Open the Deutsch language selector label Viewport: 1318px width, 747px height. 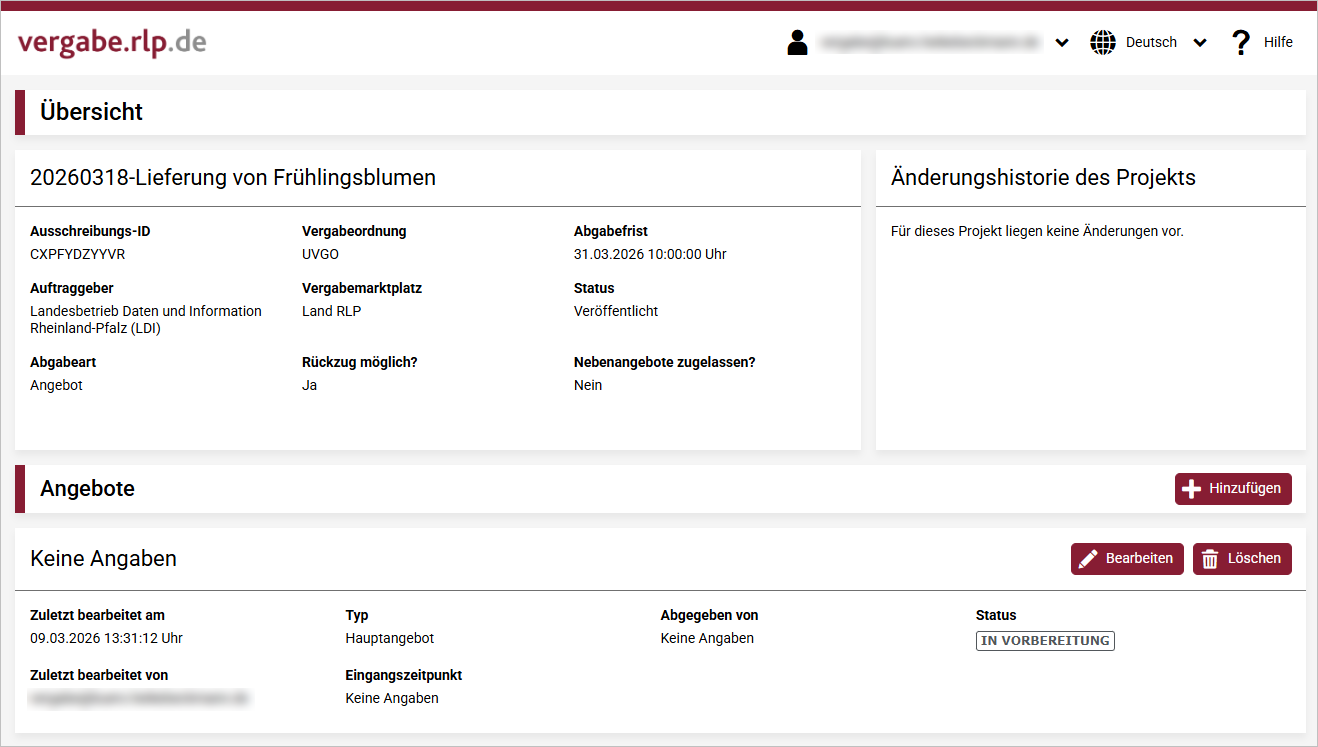point(1151,42)
